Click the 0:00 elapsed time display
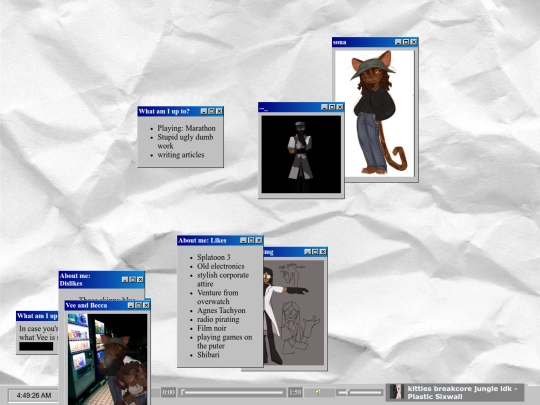This screenshot has width=540, height=405. coord(168,392)
